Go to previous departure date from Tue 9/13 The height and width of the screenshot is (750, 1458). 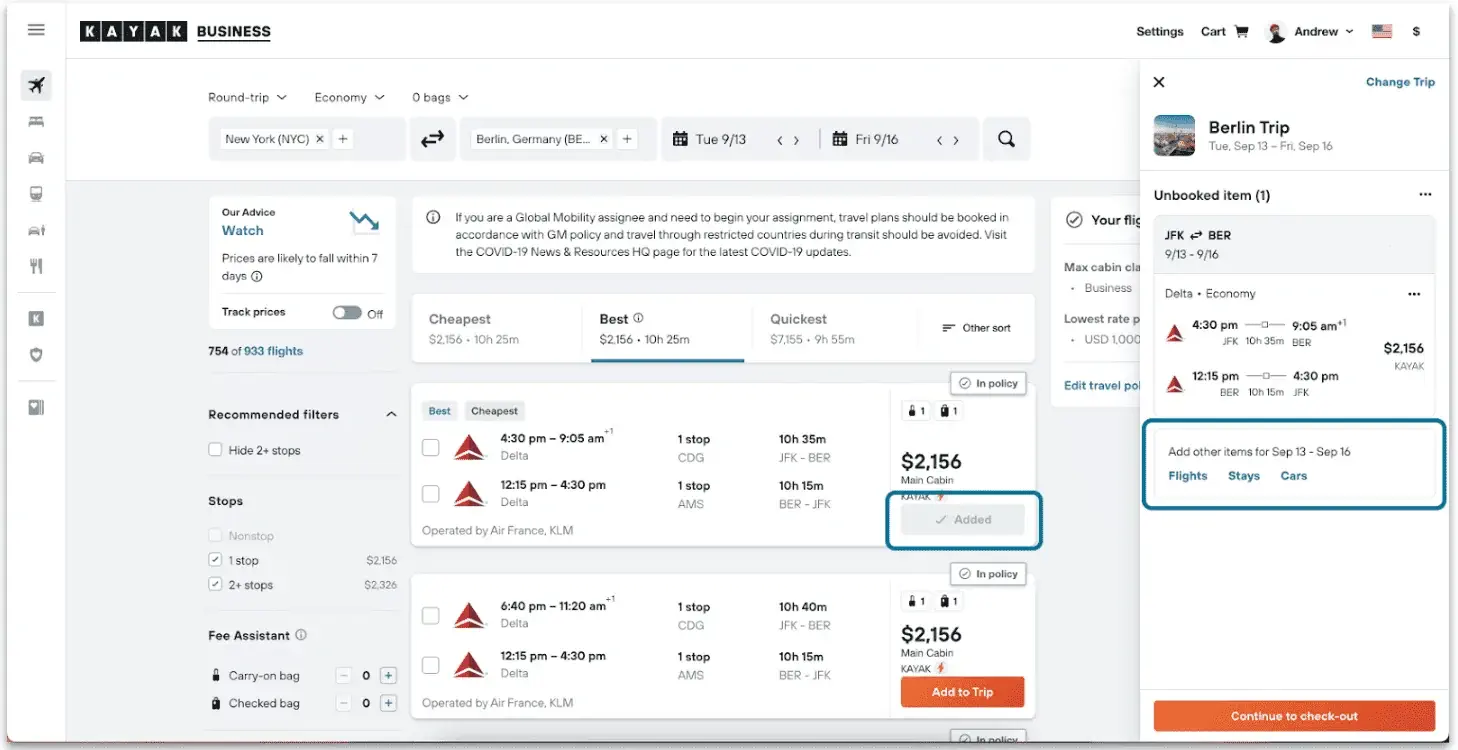pos(780,140)
